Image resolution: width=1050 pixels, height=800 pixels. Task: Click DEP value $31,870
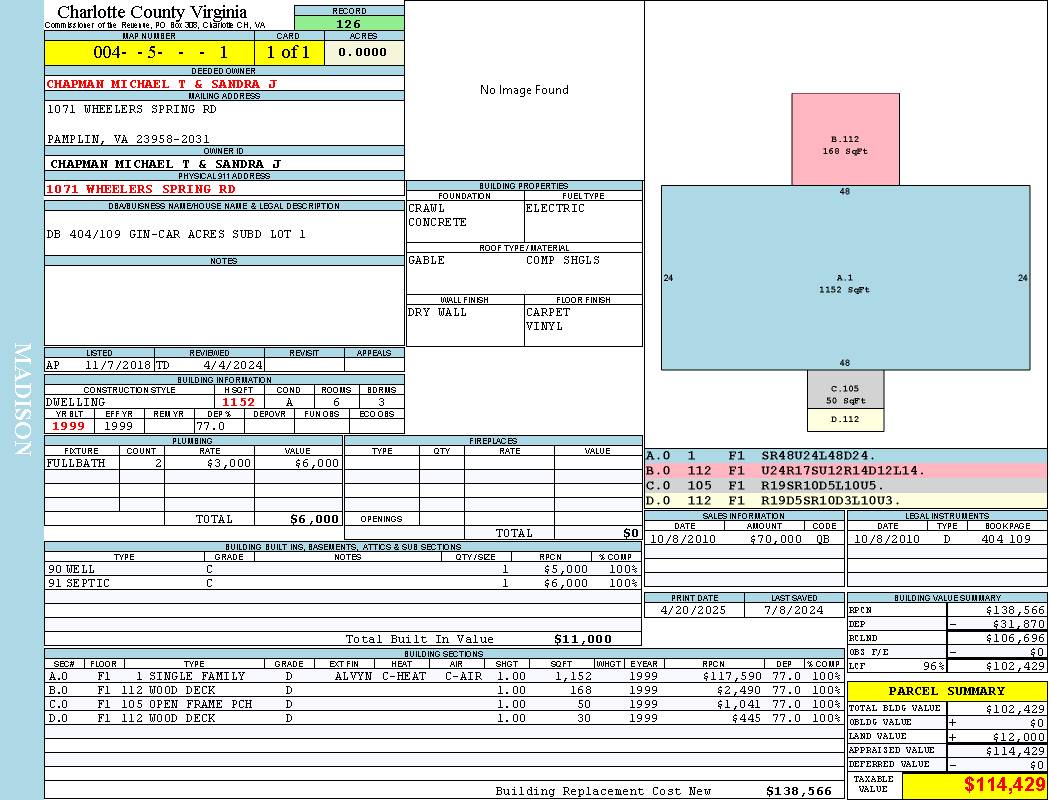click(x=1019, y=624)
